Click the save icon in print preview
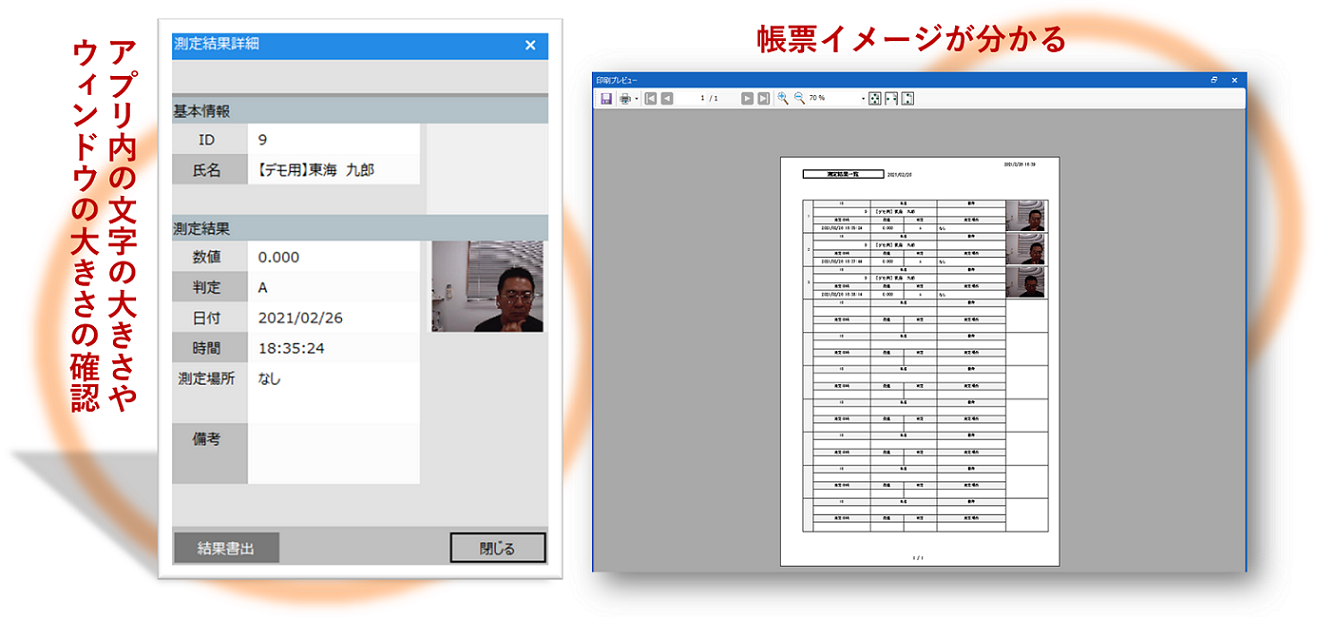 (605, 98)
